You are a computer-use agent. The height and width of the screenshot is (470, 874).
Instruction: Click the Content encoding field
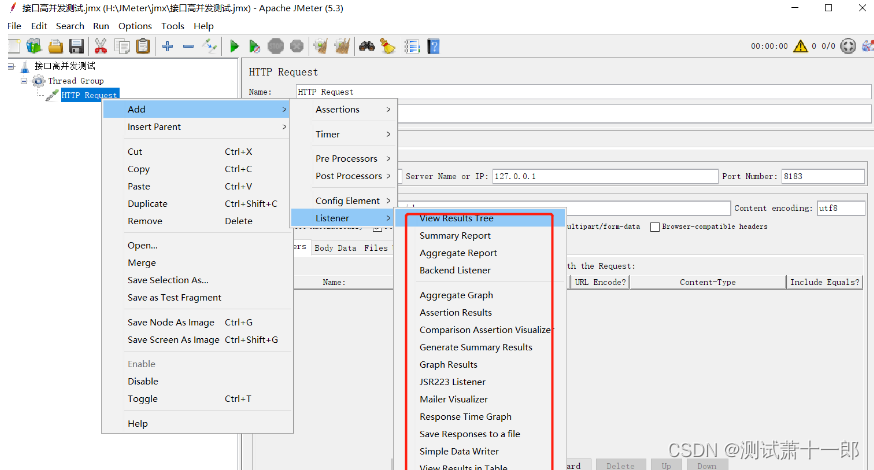841,208
